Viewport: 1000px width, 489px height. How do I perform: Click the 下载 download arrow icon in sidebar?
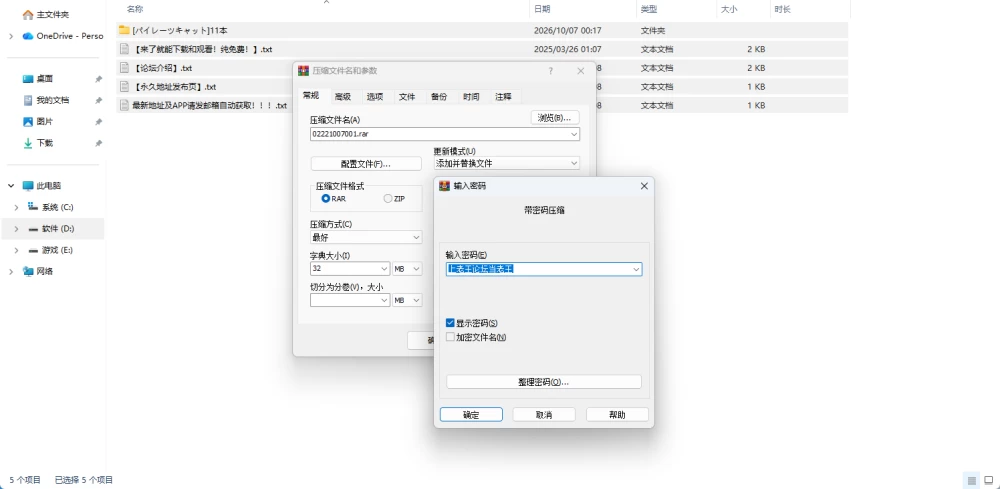(x=28, y=143)
